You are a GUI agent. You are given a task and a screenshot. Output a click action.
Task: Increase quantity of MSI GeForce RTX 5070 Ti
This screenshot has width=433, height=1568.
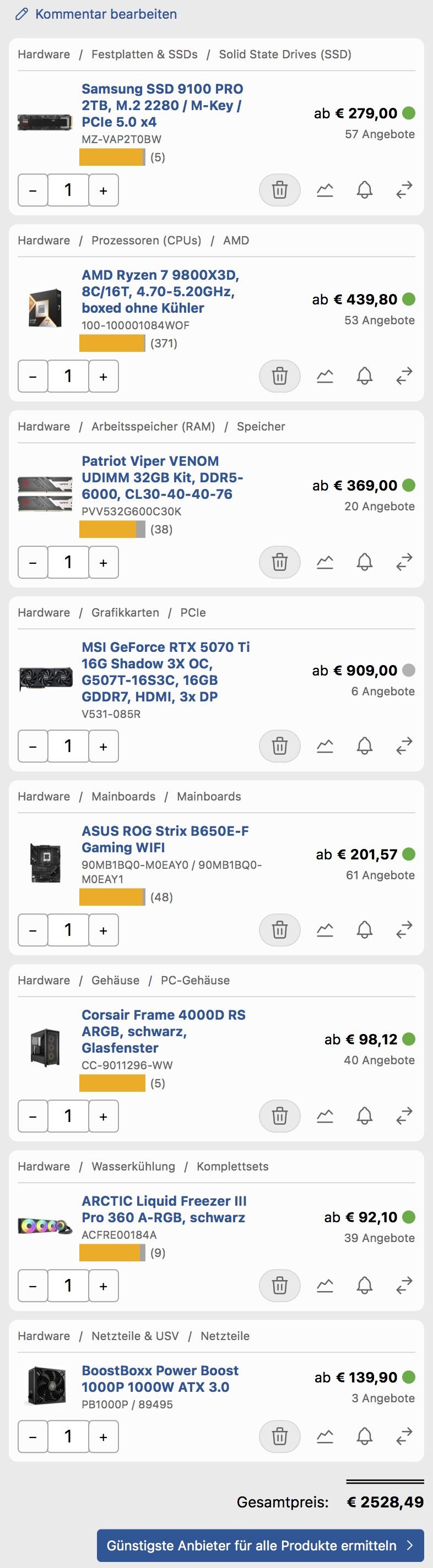click(x=104, y=746)
